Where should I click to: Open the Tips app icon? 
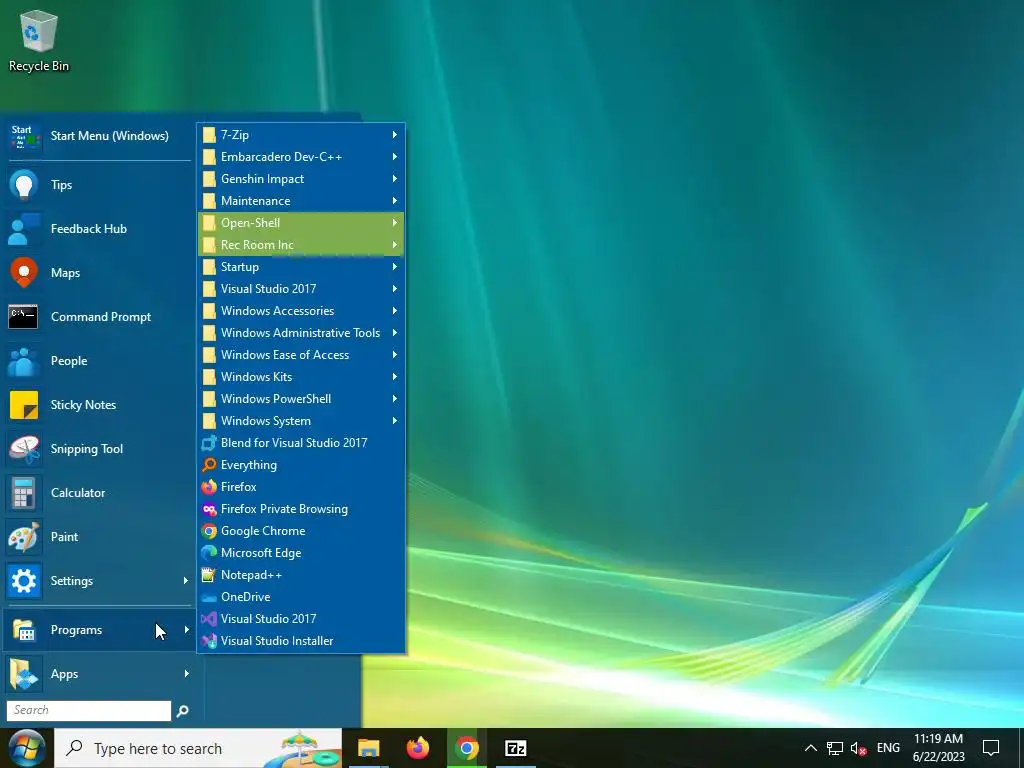coord(24,185)
